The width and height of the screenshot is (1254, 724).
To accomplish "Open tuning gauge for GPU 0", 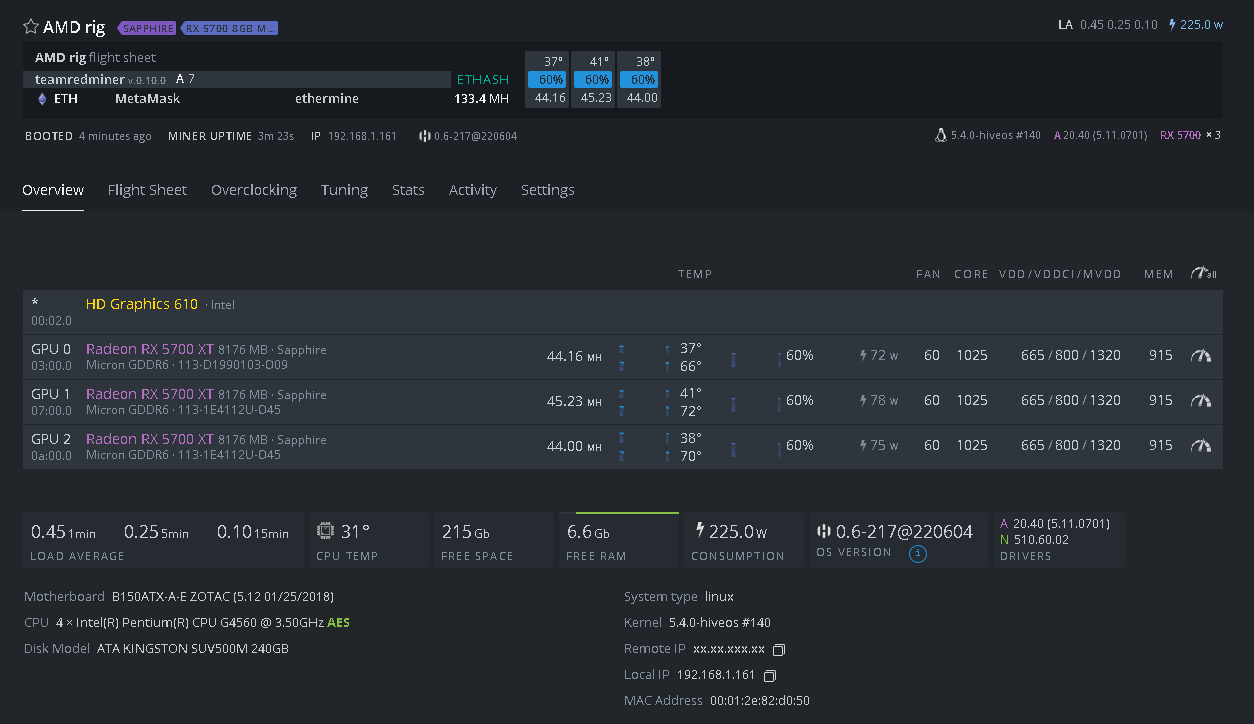I will [x=1201, y=356].
